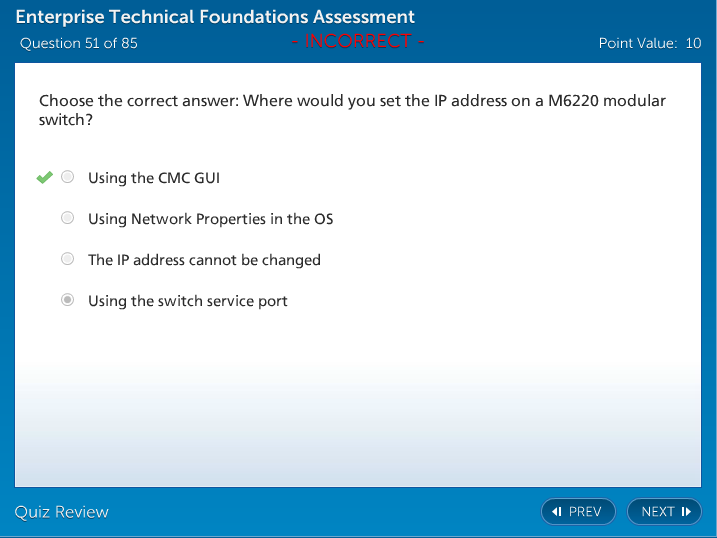Open the Quiz Review link
Image resolution: width=717 pixels, height=538 pixels.
[x=62, y=512]
